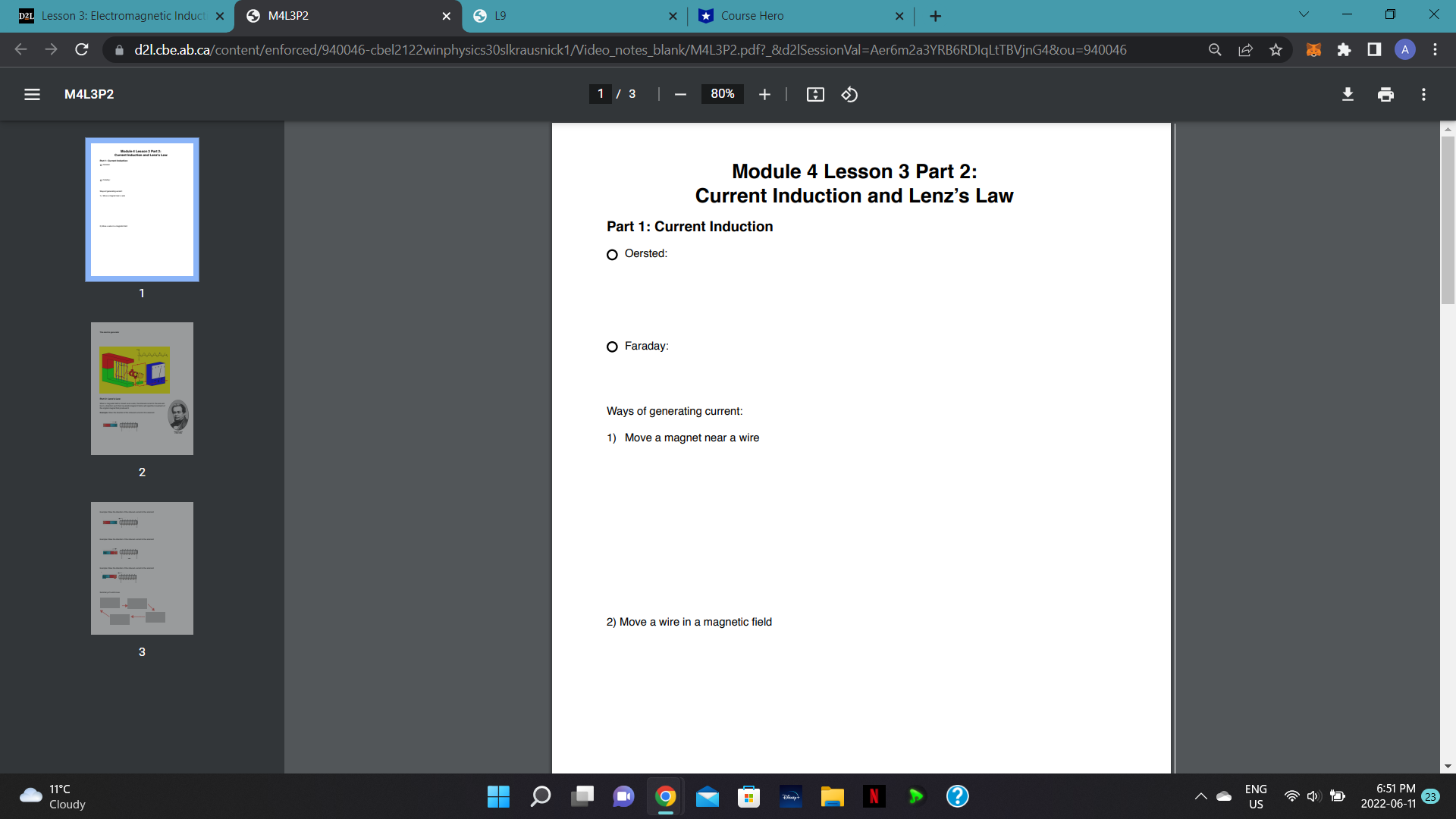This screenshot has height=819, width=1456.
Task: Print the PDF document
Action: click(1385, 94)
